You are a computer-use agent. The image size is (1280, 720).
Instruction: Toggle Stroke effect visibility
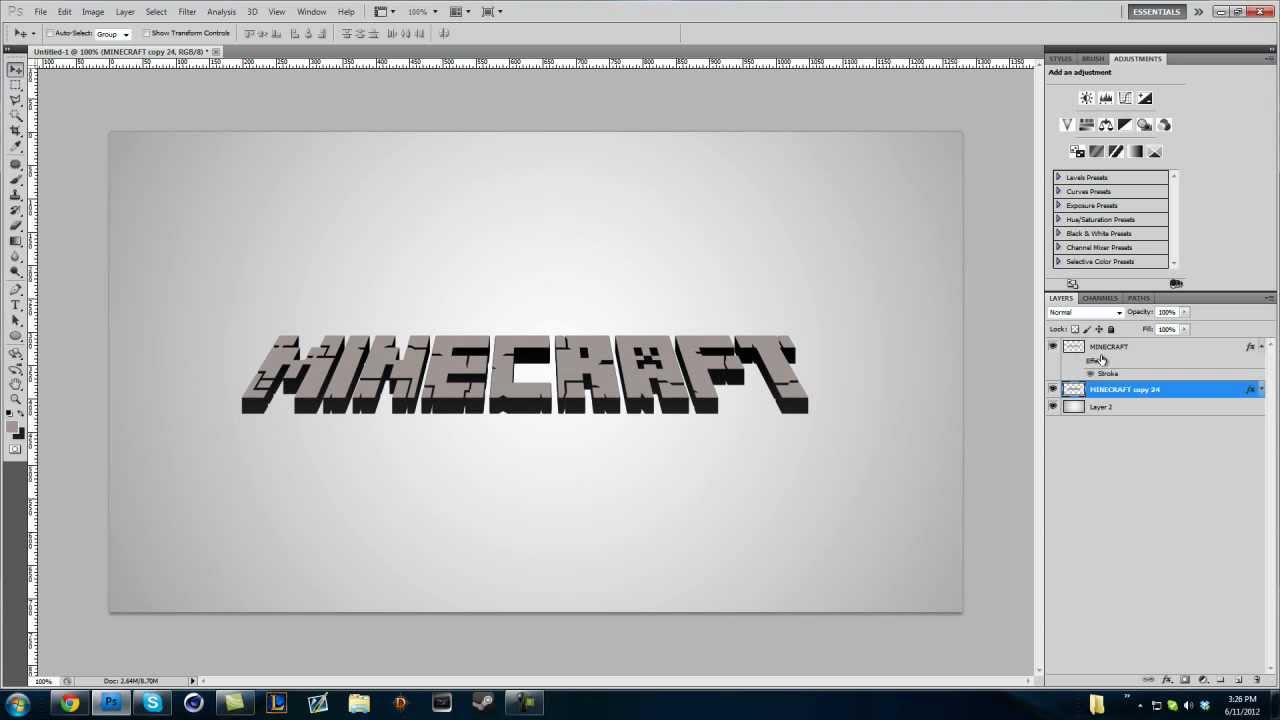[1090, 374]
